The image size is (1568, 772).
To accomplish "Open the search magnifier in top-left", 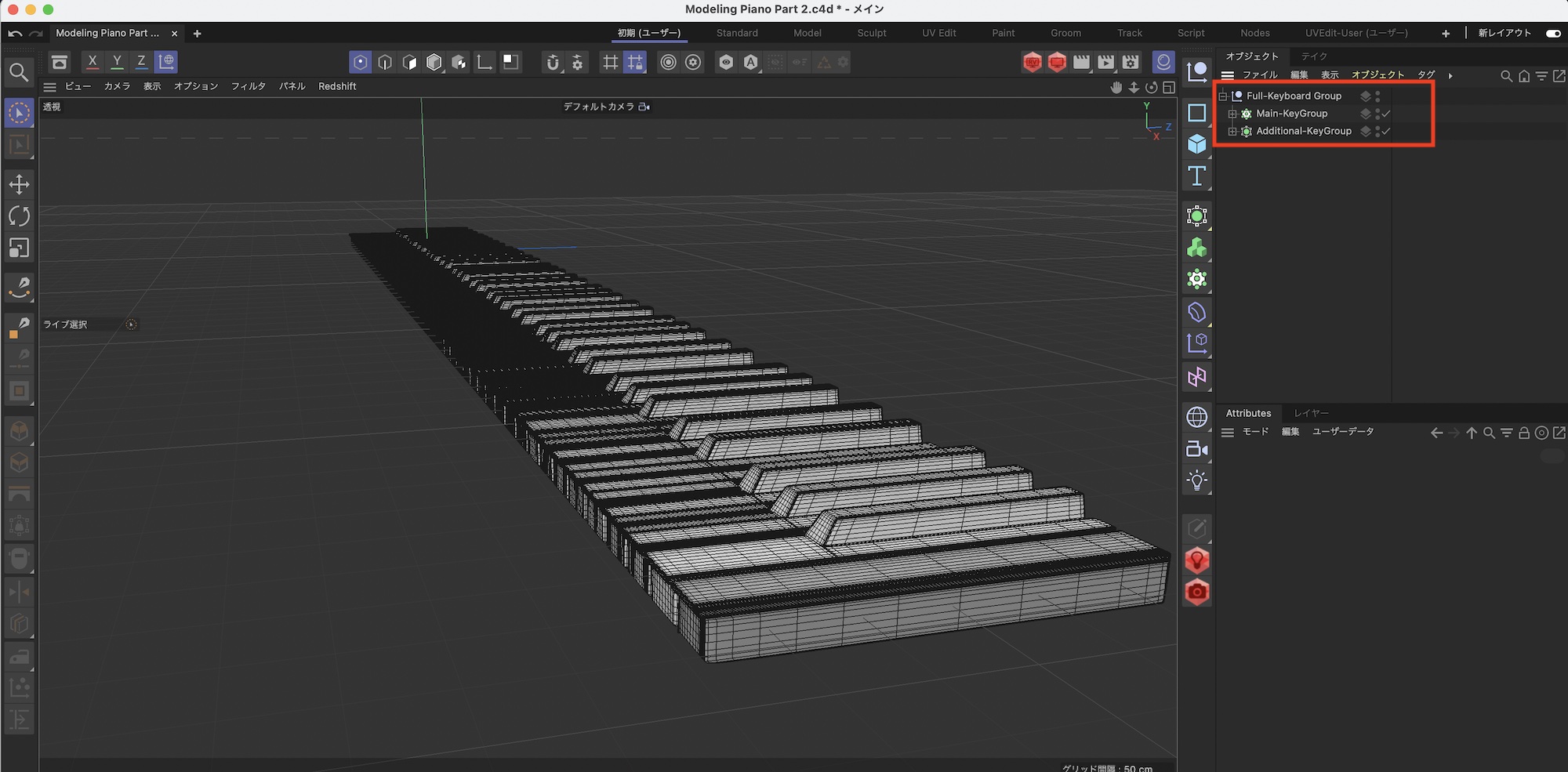I will click(19, 72).
